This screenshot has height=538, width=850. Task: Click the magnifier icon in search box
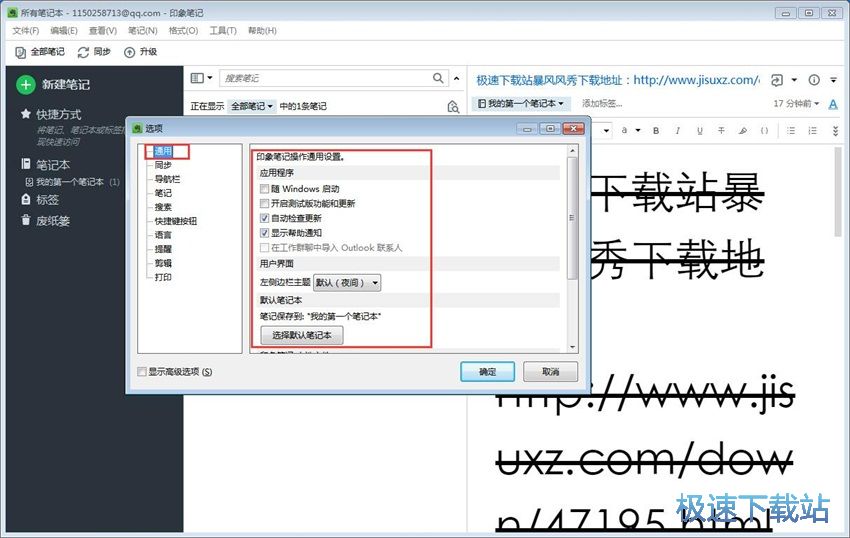[438, 78]
